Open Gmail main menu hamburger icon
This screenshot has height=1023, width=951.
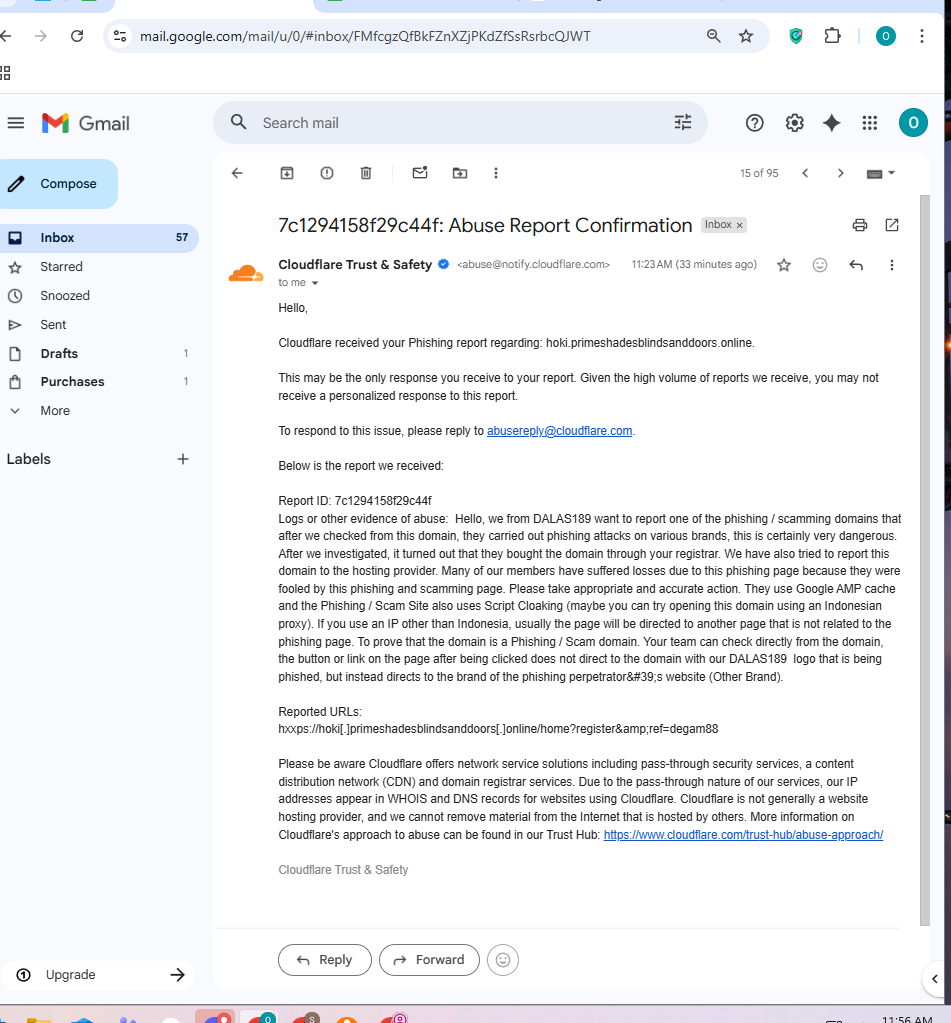(x=16, y=123)
